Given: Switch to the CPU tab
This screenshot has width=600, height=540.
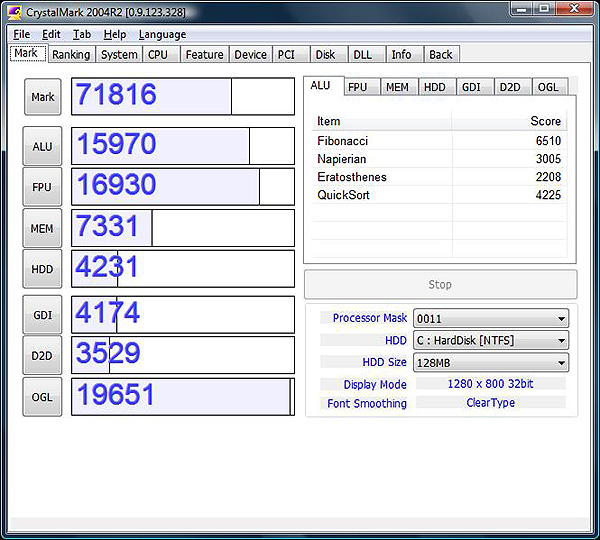Looking at the screenshot, I should 161,54.
